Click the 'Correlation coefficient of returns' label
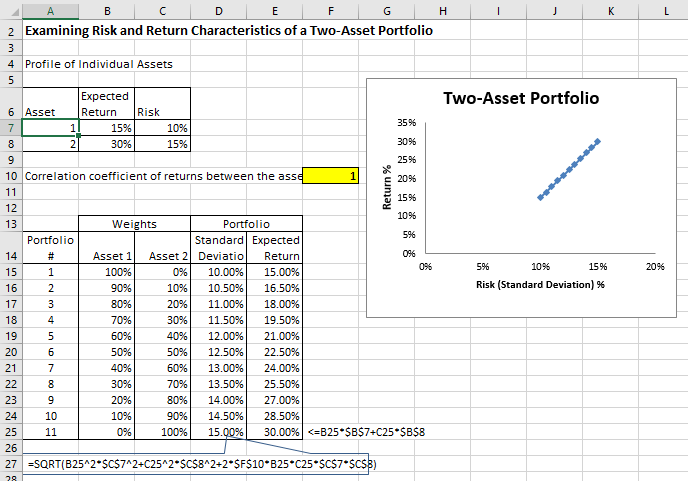Image resolution: width=688 pixels, height=481 pixels. [163, 176]
